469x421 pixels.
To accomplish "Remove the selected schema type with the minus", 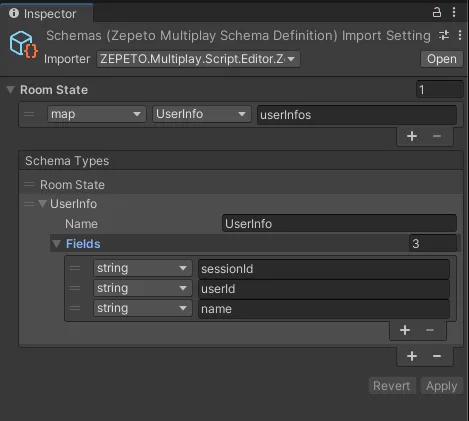I will [x=437, y=356].
